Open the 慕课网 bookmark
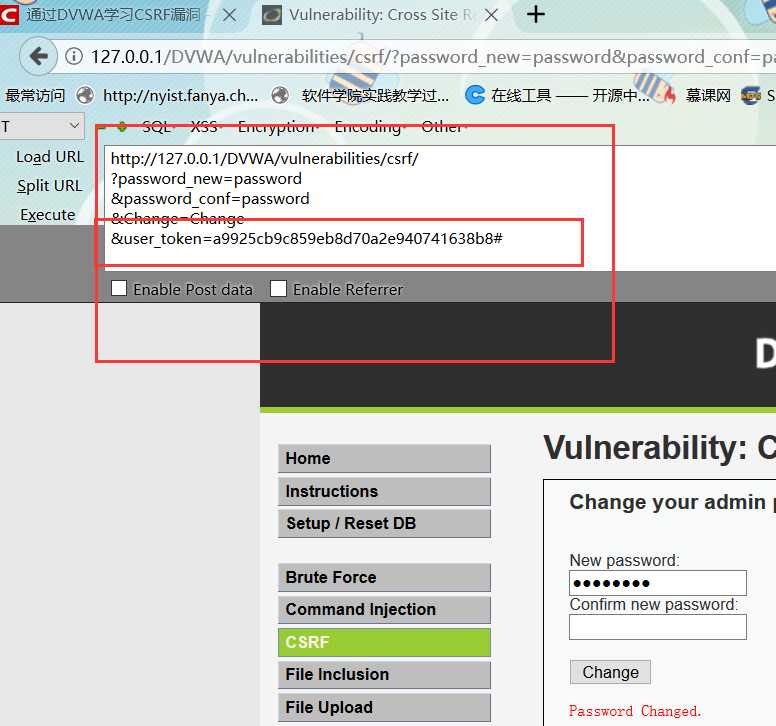Image resolution: width=776 pixels, height=726 pixels. pos(708,95)
